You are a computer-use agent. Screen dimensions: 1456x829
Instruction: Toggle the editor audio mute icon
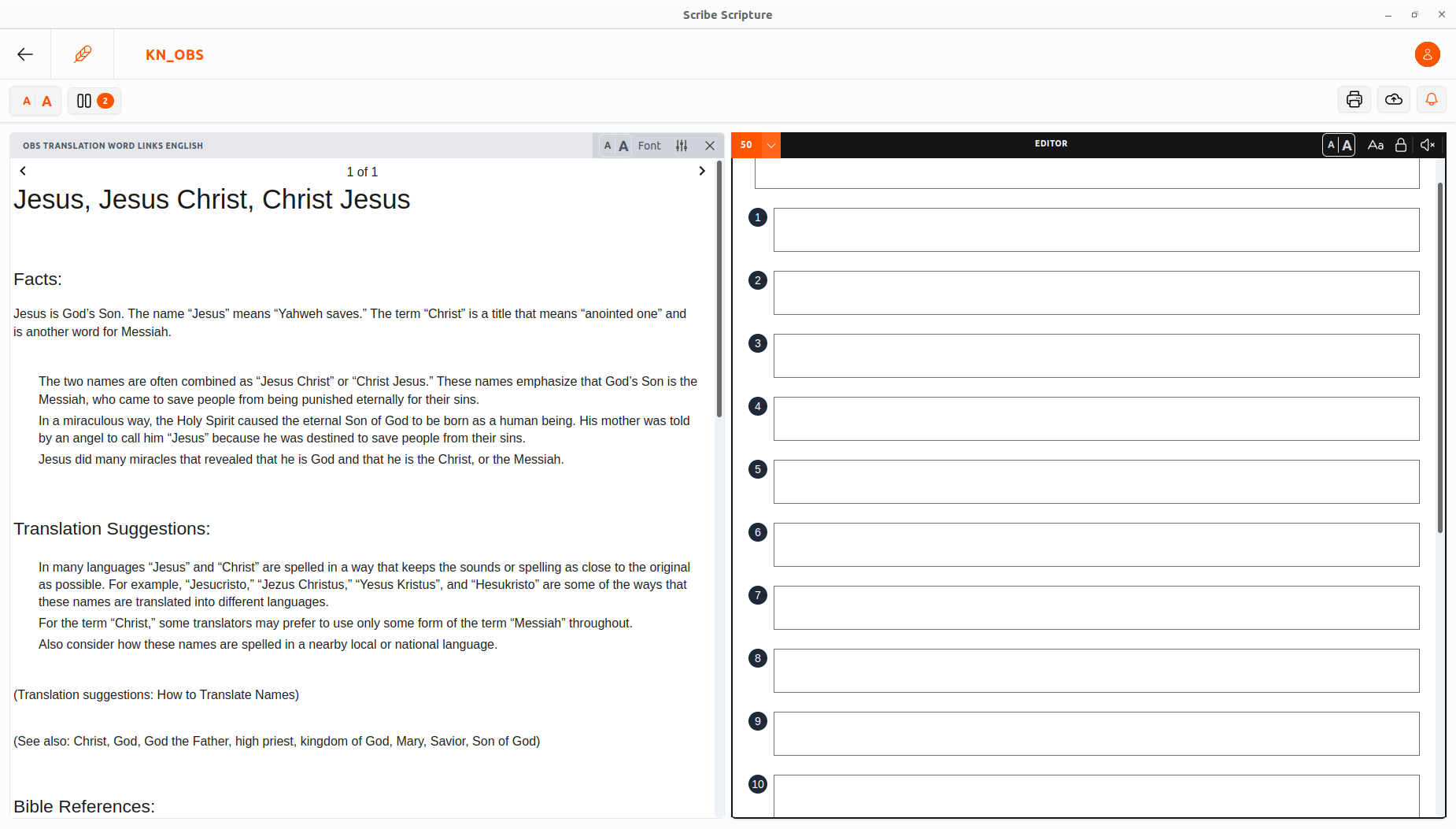pyautogui.click(x=1428, y=145)
